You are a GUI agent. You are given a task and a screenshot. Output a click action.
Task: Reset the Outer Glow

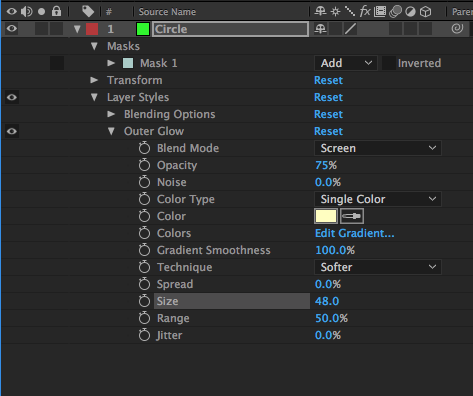pos(328,131)
